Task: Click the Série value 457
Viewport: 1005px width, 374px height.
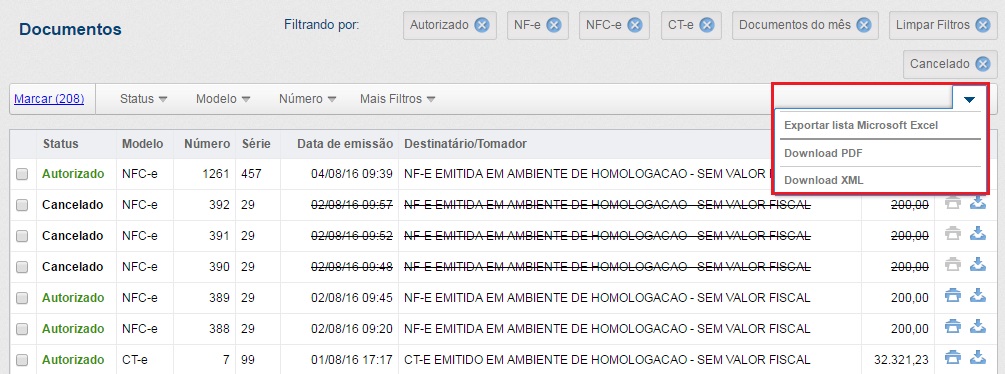Action: pyautogui.click(x=251, y=174)
